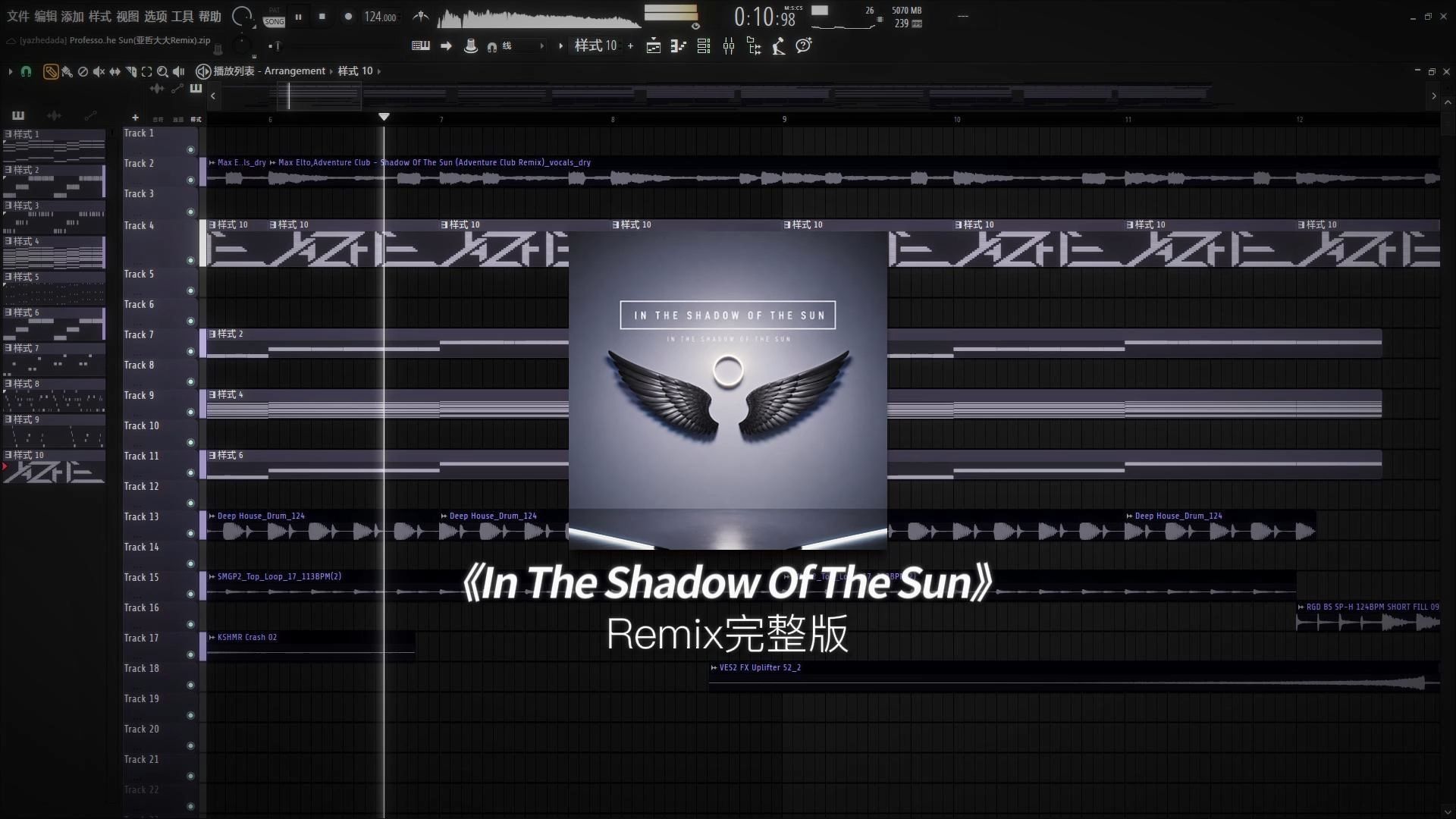This screenshot has width=1456, height=819.
Task: Open the 文件 menu
Action: pos(18,17)
